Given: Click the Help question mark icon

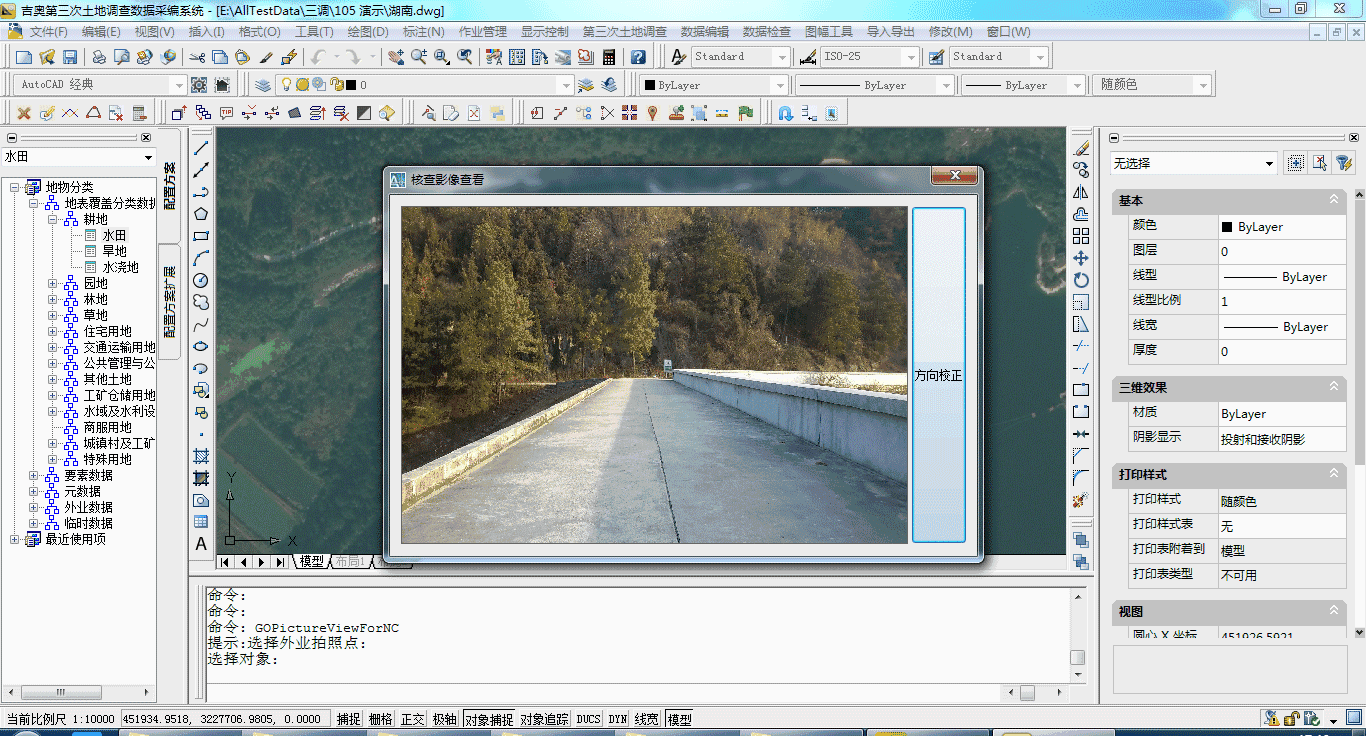Looking at the screenshot, I should tap(638, 57).
